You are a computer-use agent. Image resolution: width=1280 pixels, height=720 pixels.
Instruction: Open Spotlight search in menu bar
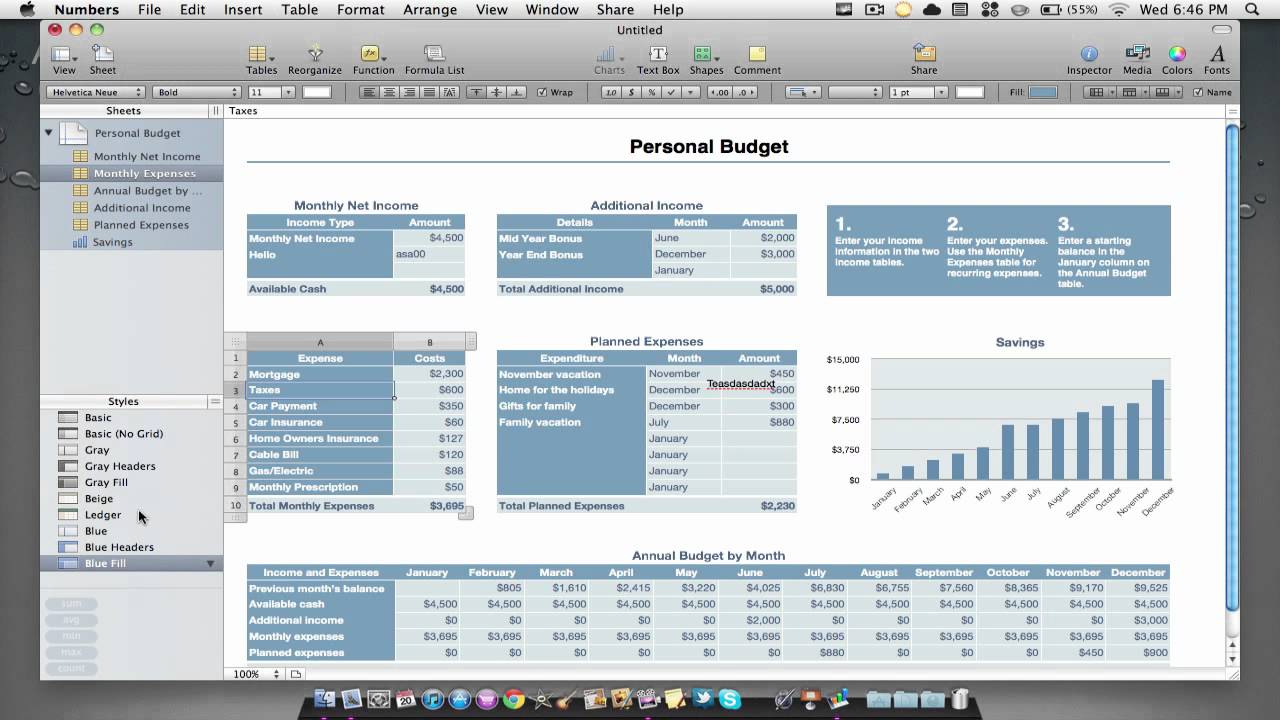pyautogui.click(x=1252, y=9)
